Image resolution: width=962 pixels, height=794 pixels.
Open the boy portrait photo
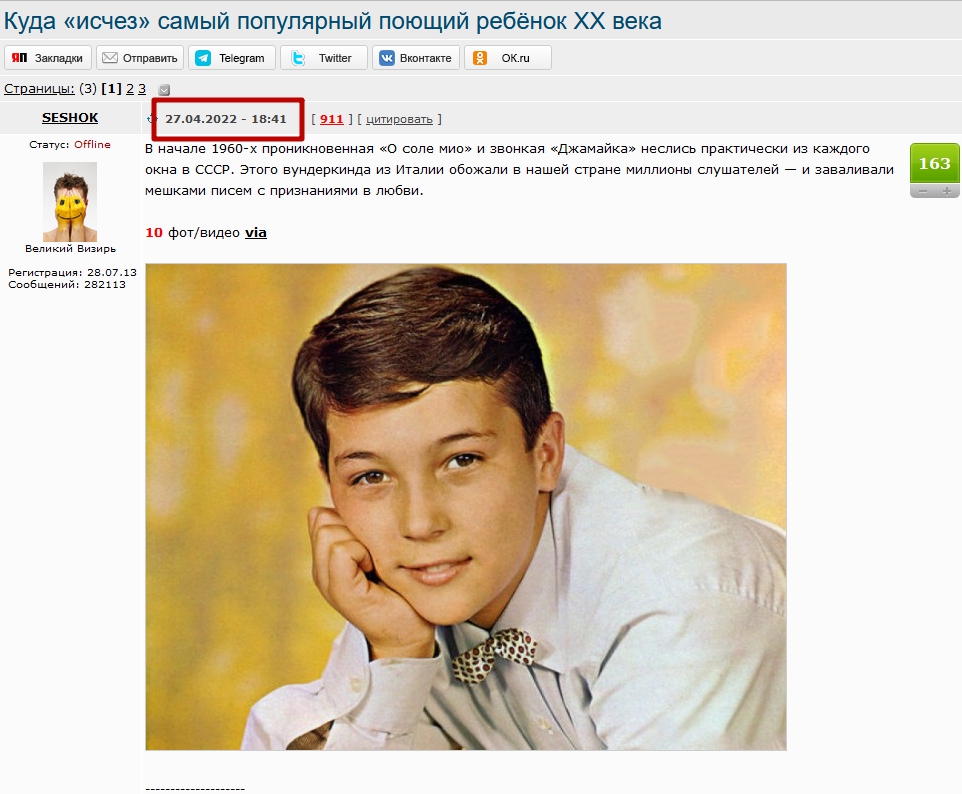tap(466, 507)
